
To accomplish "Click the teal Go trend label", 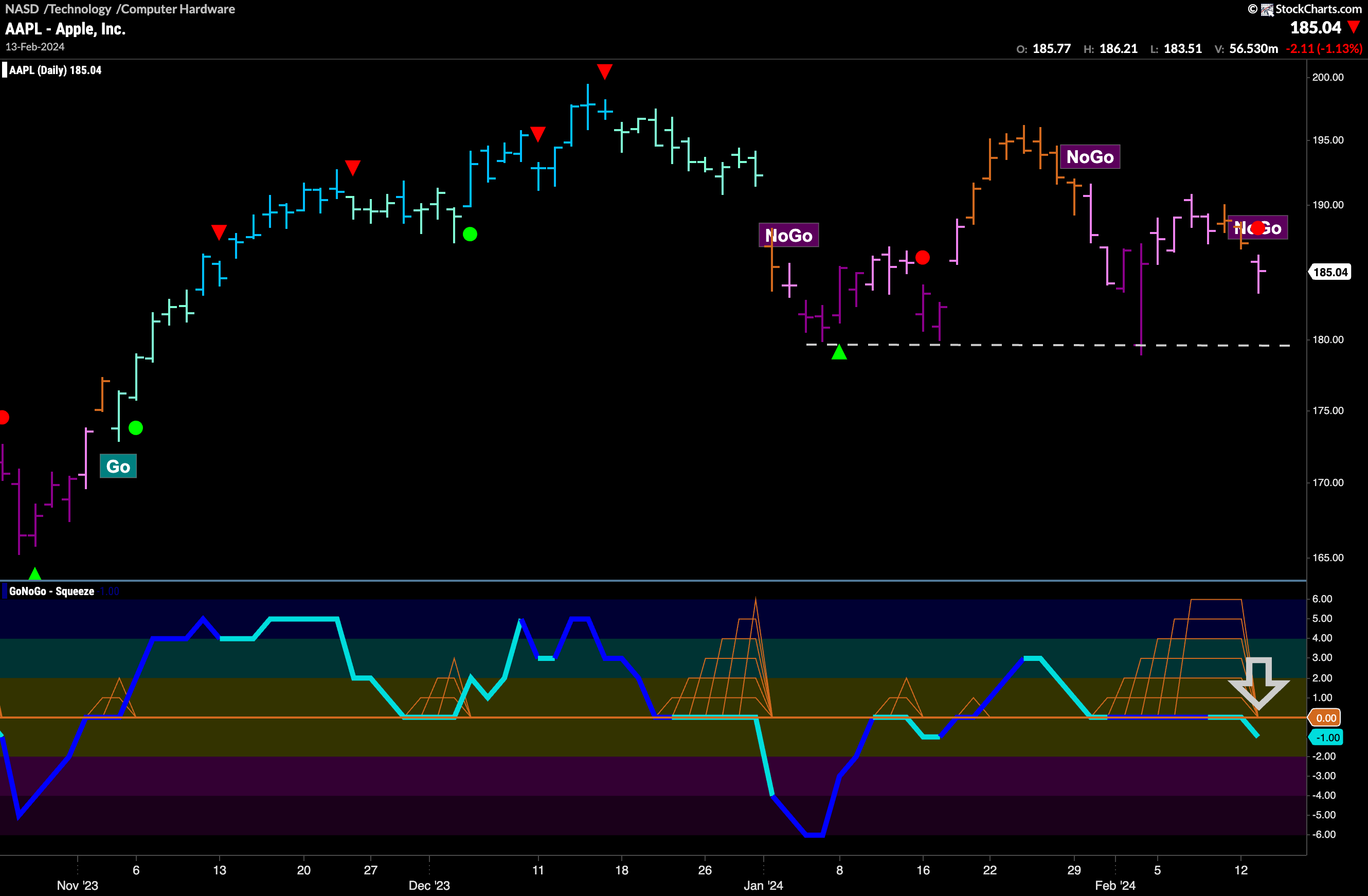I will [118, 466].
